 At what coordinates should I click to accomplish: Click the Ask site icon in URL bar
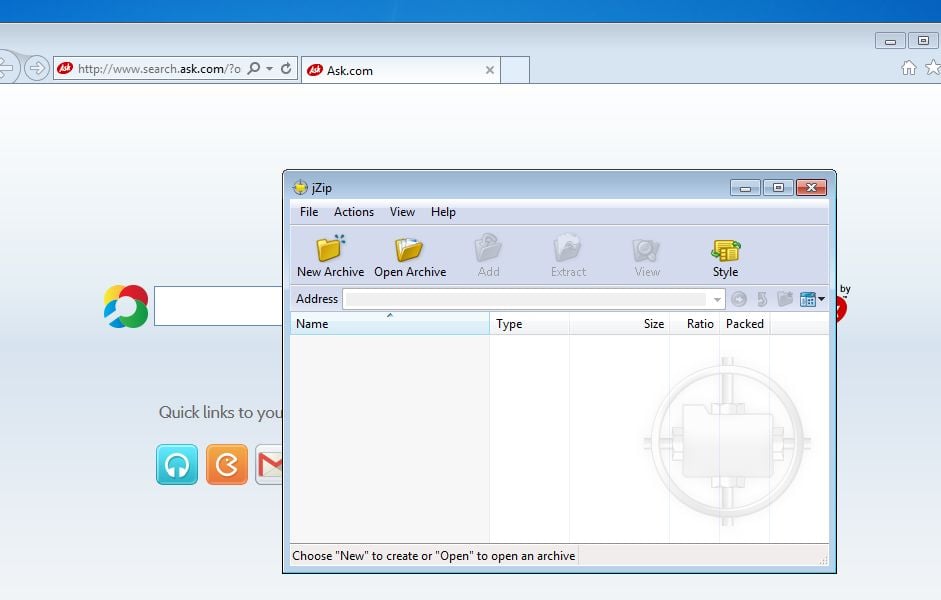coord(65,68)
